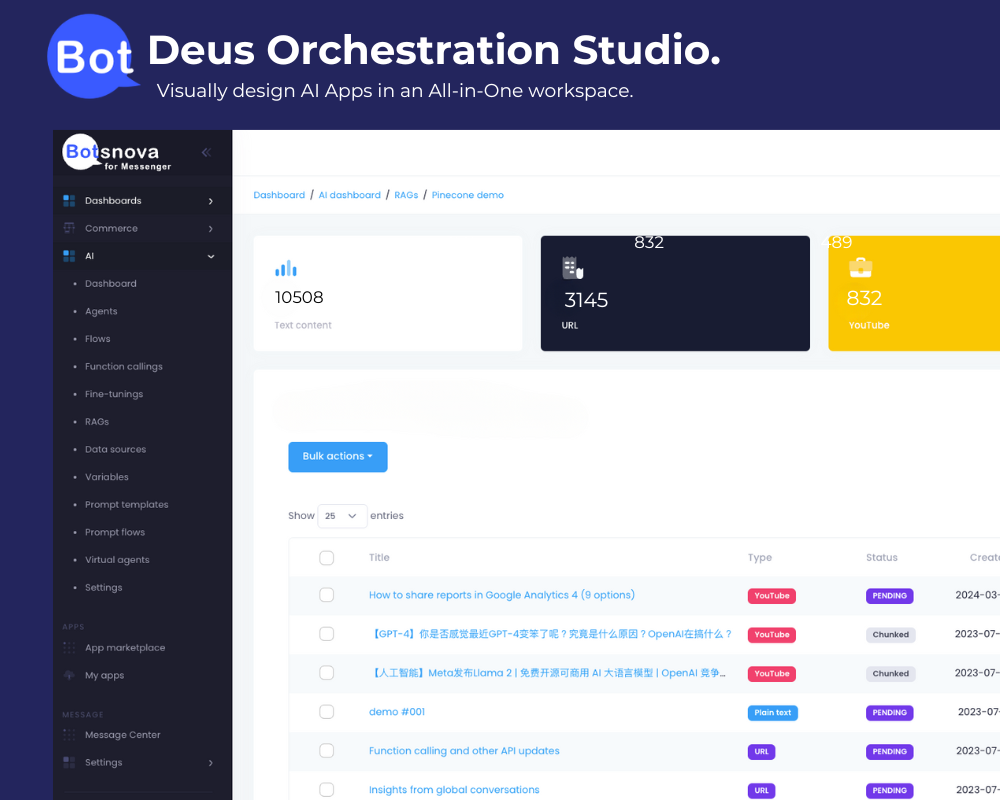Open RAGs in the AI sidebar menu

point(97,422)
